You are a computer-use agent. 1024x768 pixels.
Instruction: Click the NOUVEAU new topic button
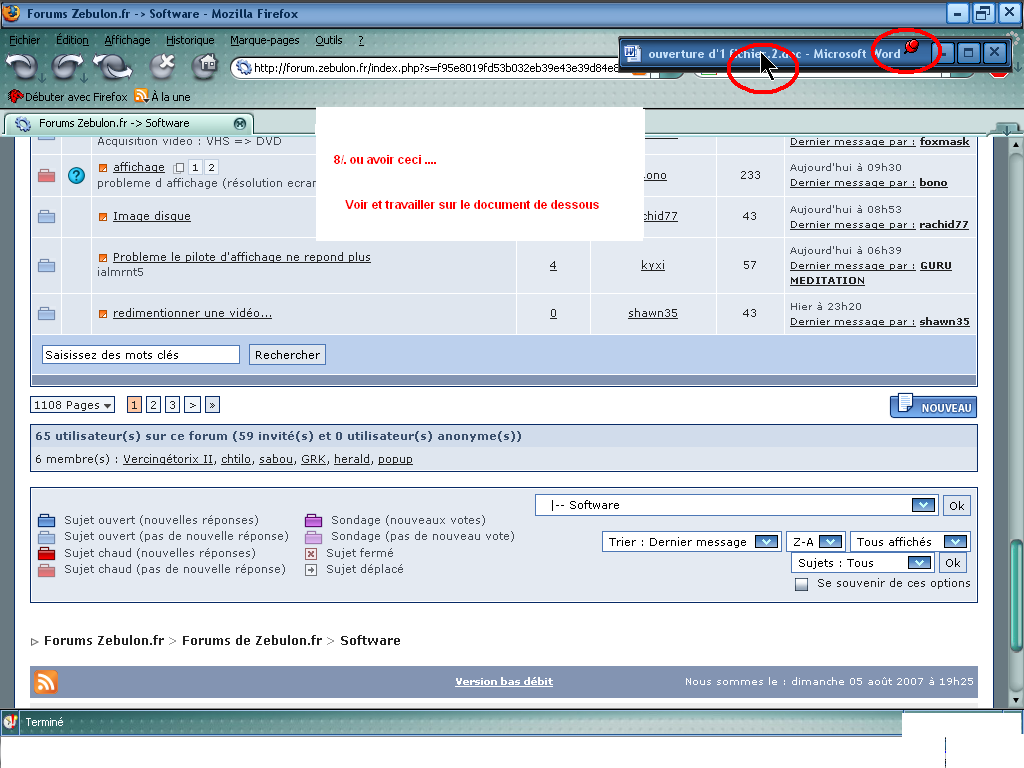(x=933, y=406)
